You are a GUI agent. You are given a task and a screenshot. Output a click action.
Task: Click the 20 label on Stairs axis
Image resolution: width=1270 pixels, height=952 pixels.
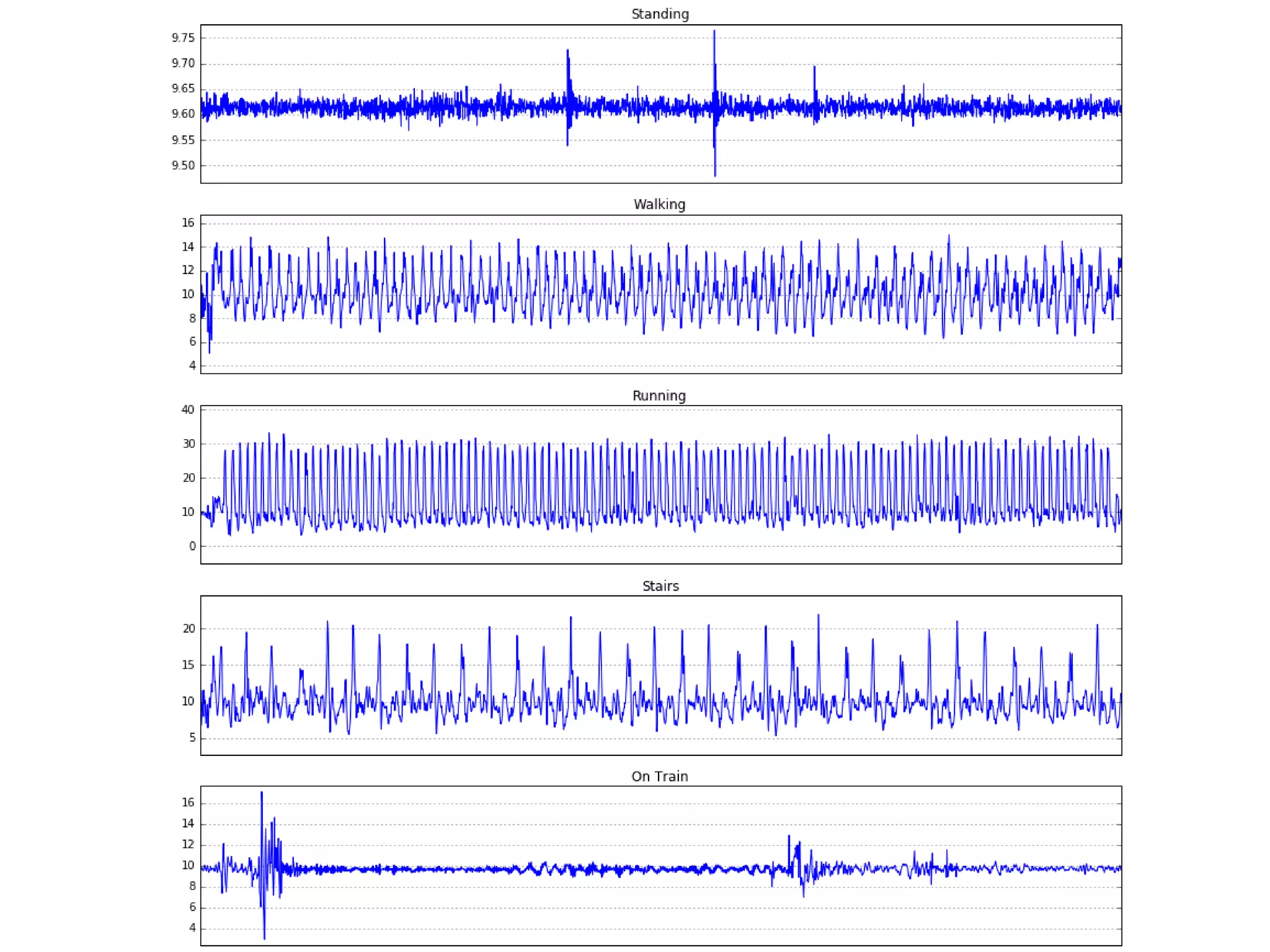(188, 629)
